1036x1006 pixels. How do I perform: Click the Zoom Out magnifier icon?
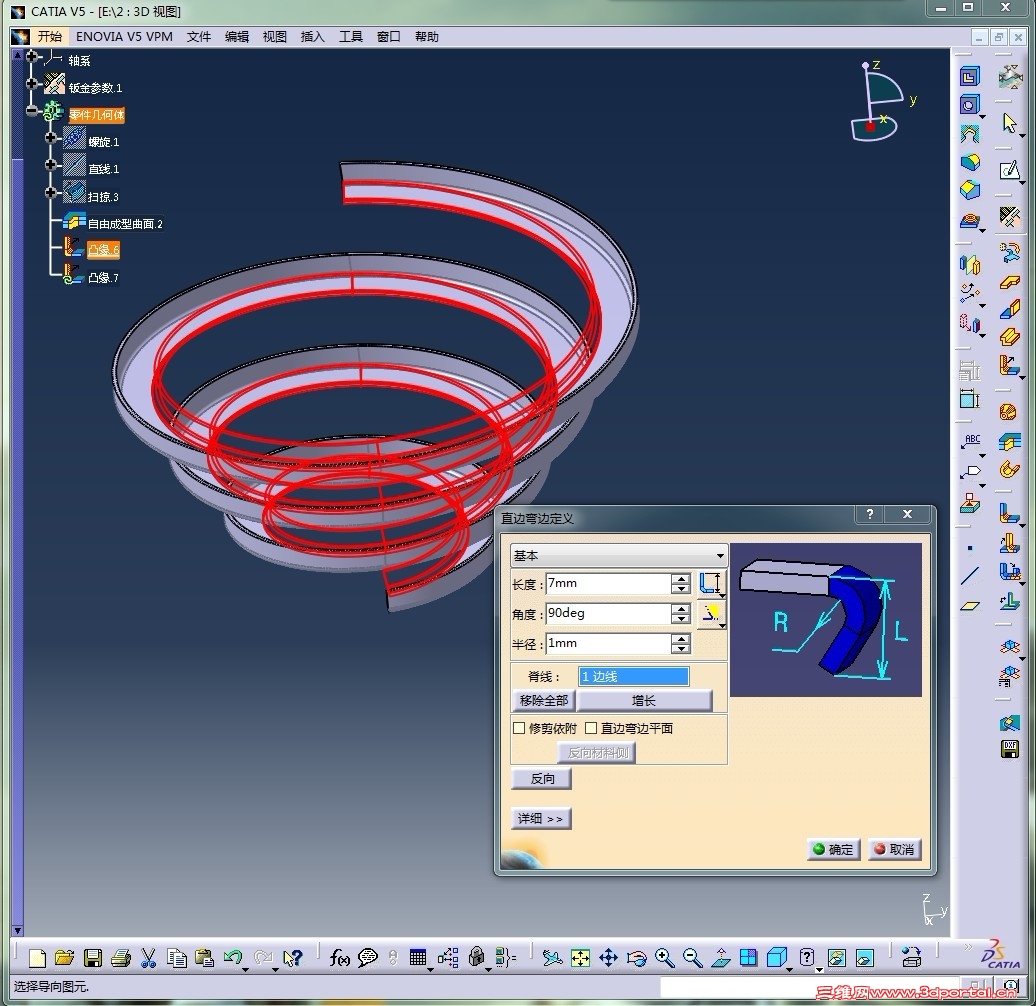[692, 957]
